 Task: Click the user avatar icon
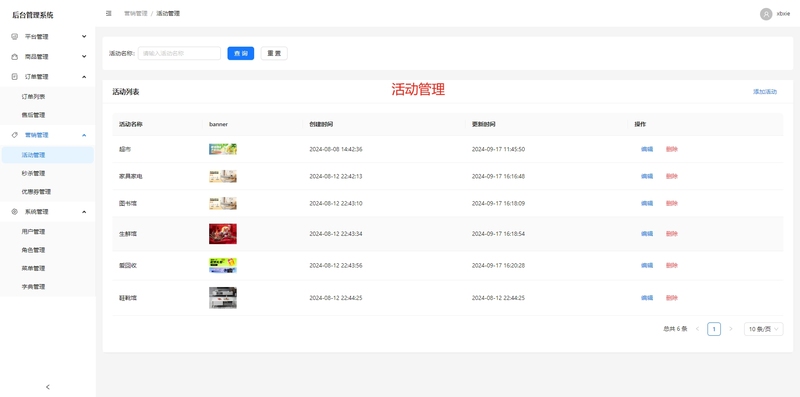click(x=766, y=14)
